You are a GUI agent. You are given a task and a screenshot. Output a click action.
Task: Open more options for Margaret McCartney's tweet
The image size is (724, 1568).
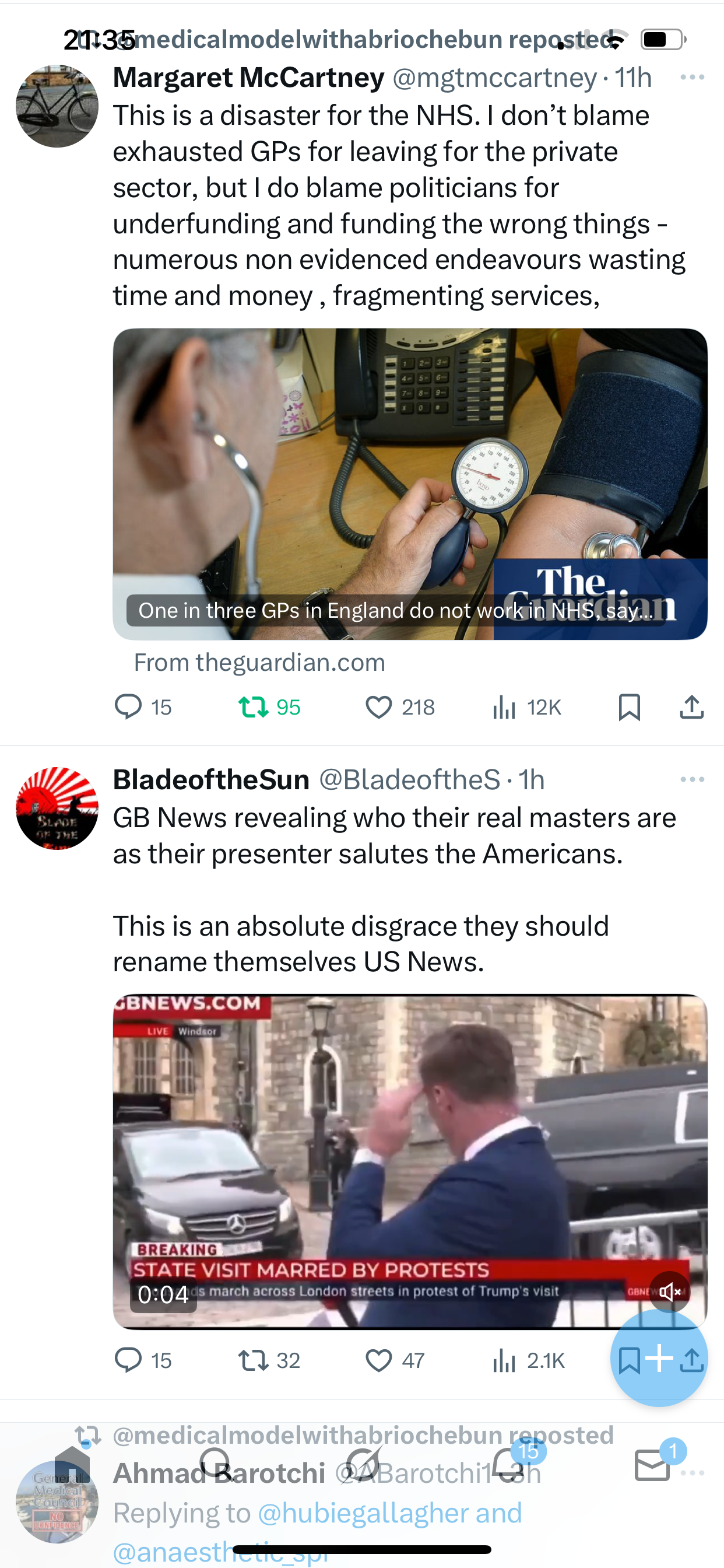[693, 78]
